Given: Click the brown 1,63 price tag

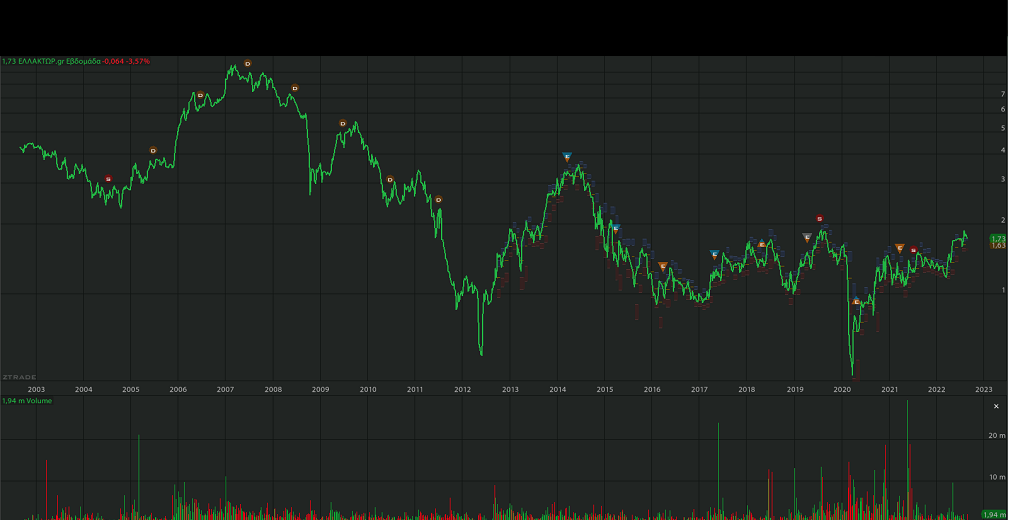Looking at the screenshot, I should click(x=998, y=245).
